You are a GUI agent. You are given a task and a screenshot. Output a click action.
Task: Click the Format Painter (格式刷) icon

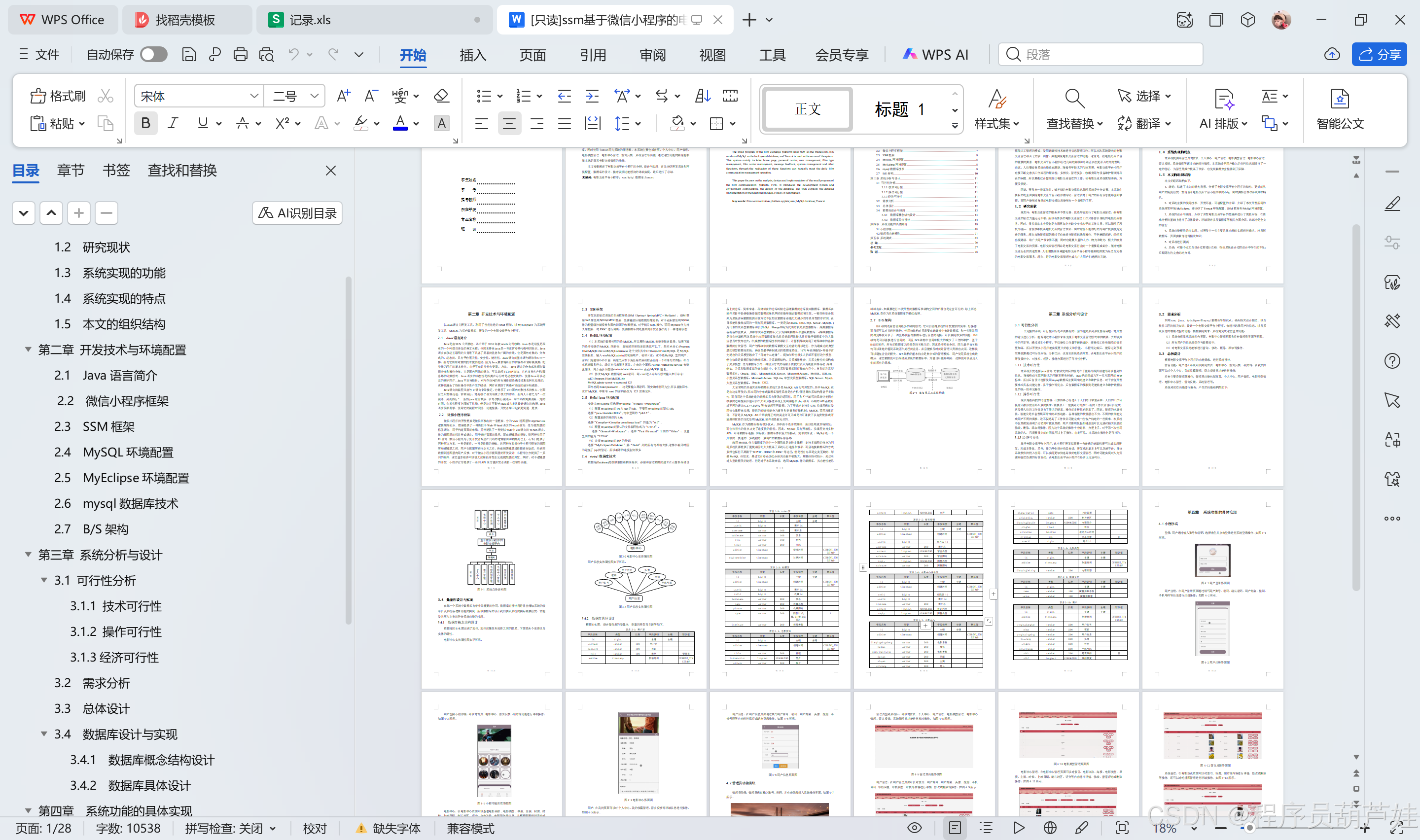(38, 96)
